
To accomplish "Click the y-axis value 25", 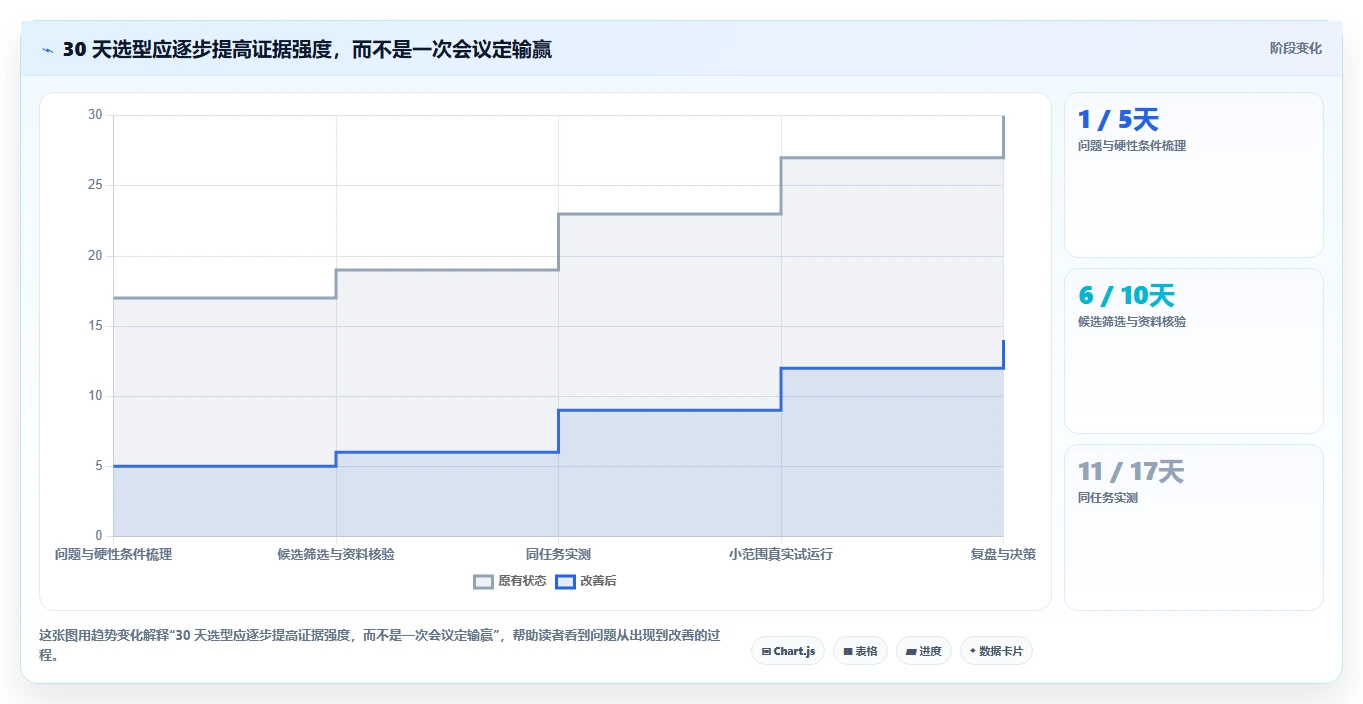I will 95,186.
